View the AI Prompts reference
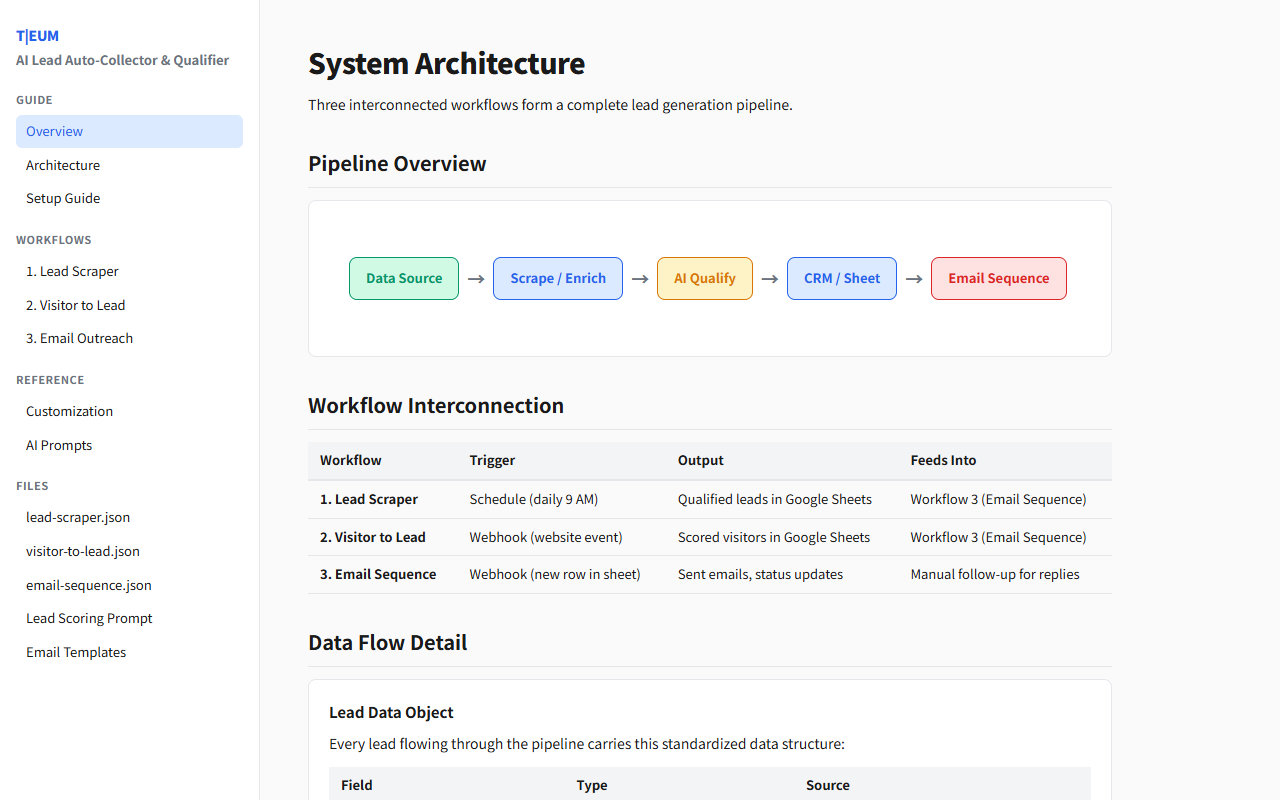This screenshot has height=800, width=1280. point(59,445)
